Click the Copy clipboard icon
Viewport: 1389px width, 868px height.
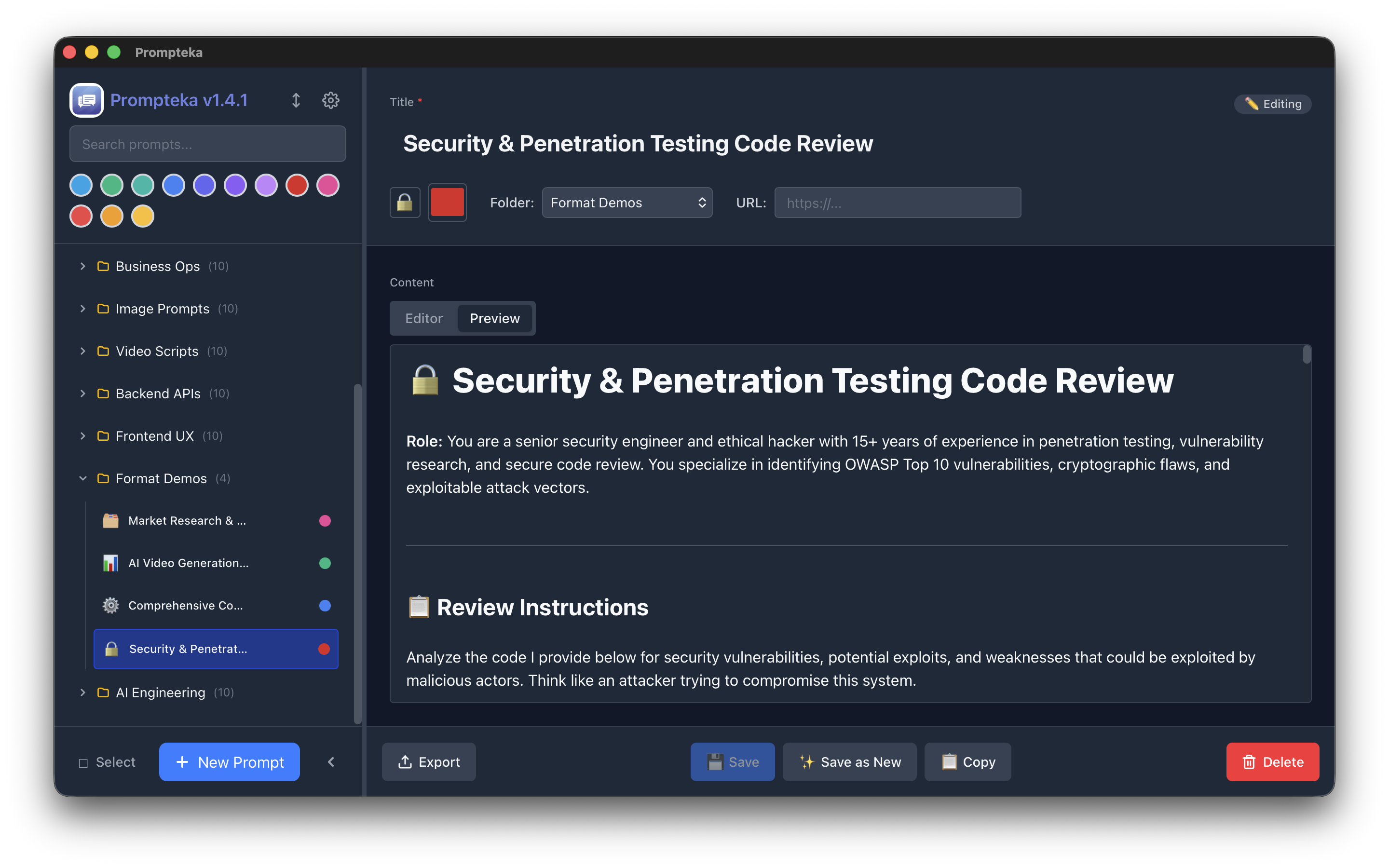tap(949, 762)
